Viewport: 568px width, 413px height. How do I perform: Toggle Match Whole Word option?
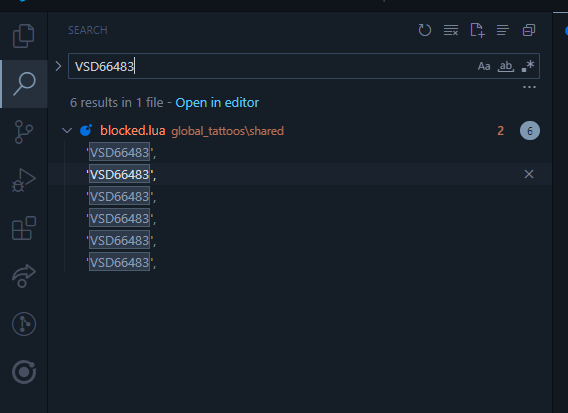tap(506, 66)
